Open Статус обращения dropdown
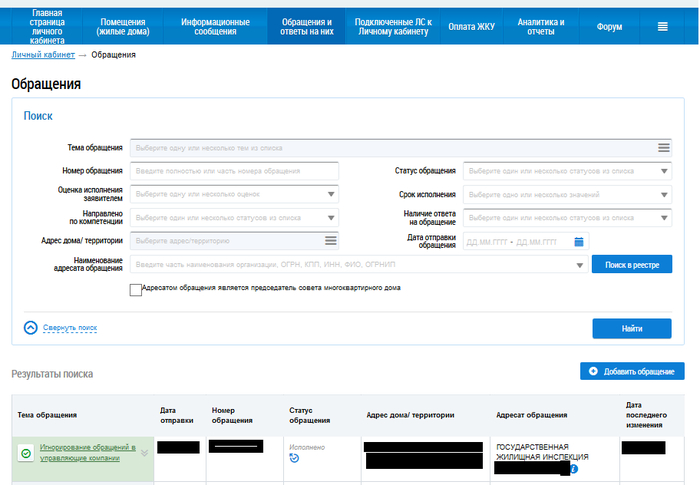The width and height of the screenshot is (700, 485). pos(567,171)
